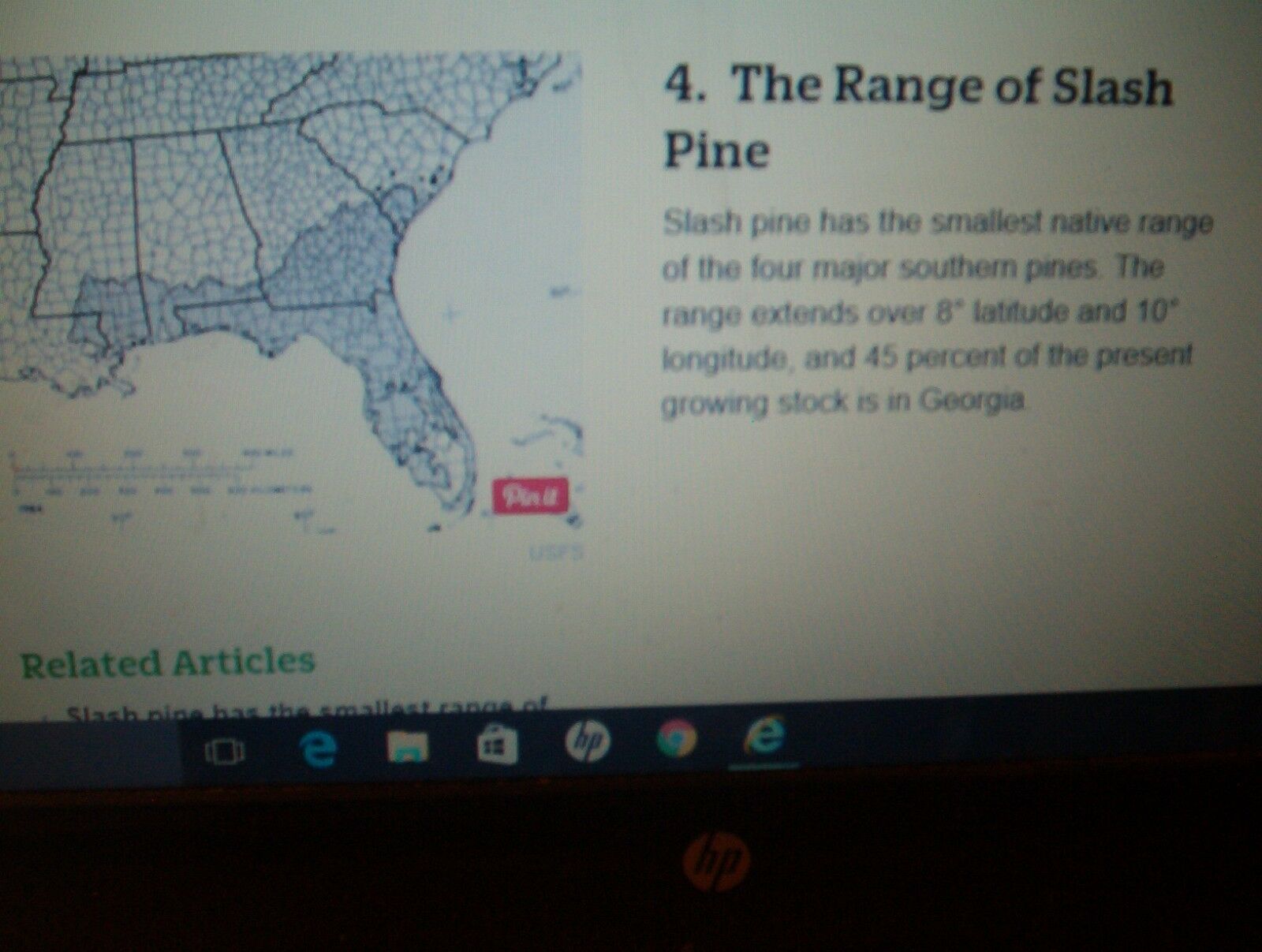
Task: Open Task View from the taskbar
Action: click(224, 752)
